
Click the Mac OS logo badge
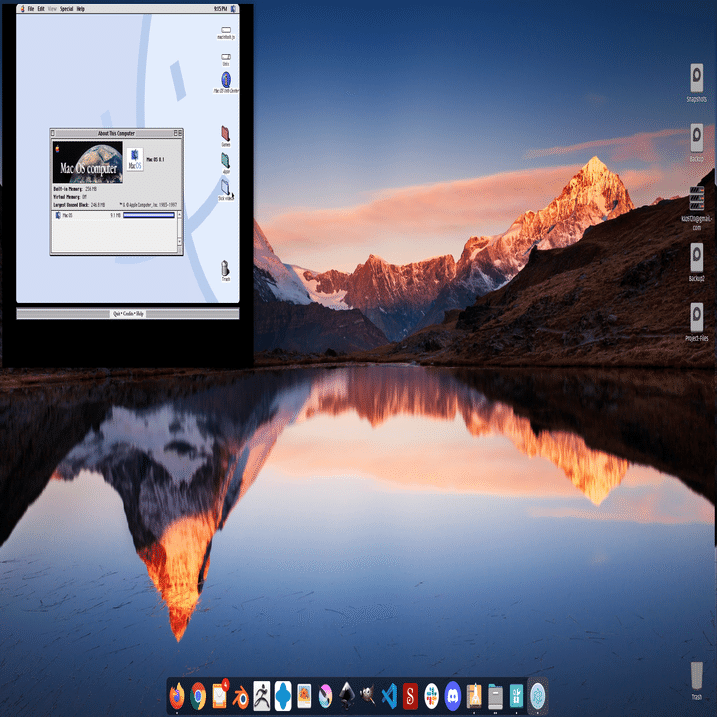(x=135, y=159)
